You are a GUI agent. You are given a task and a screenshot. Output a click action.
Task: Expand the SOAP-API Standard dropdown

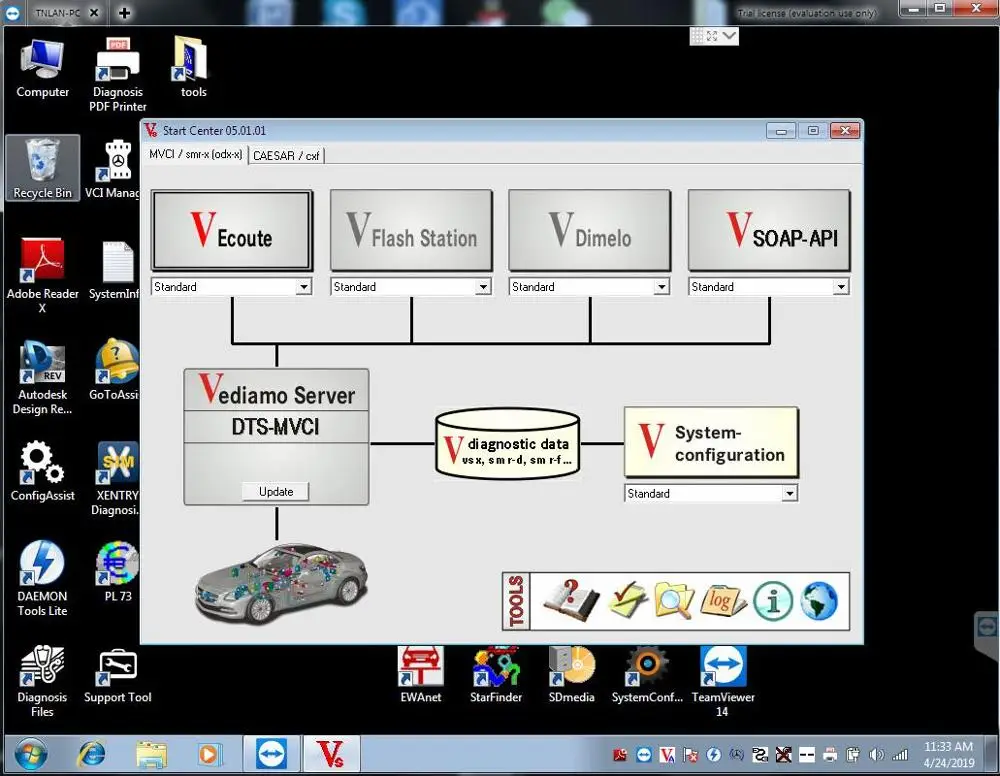[x=841, y=287]
